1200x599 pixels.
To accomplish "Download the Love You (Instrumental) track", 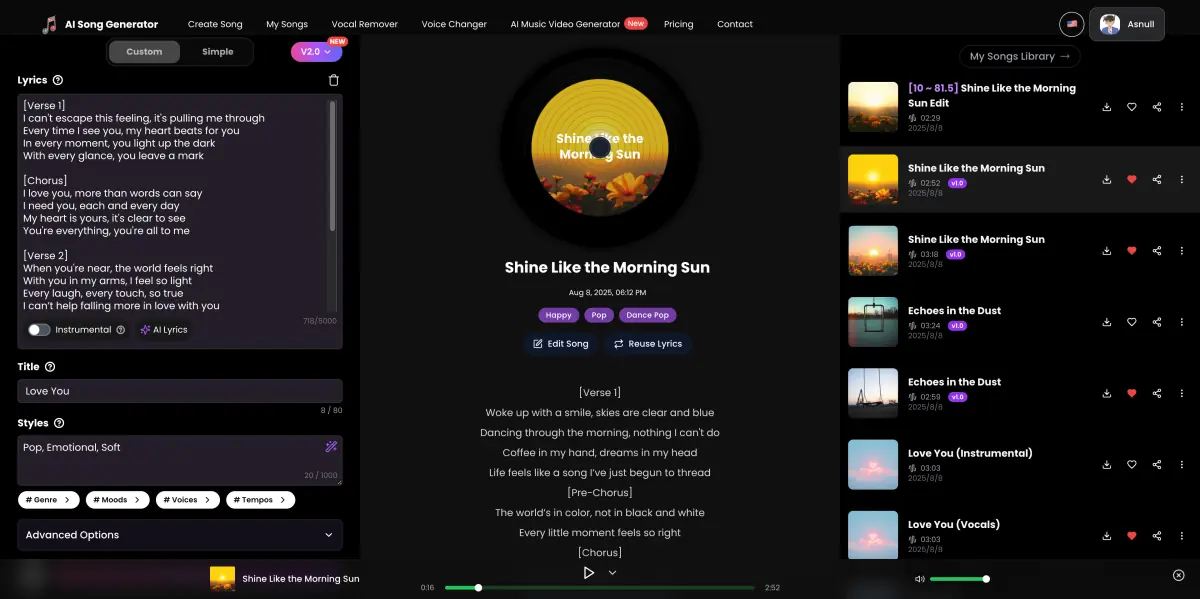I will (x=1106, y=464).
